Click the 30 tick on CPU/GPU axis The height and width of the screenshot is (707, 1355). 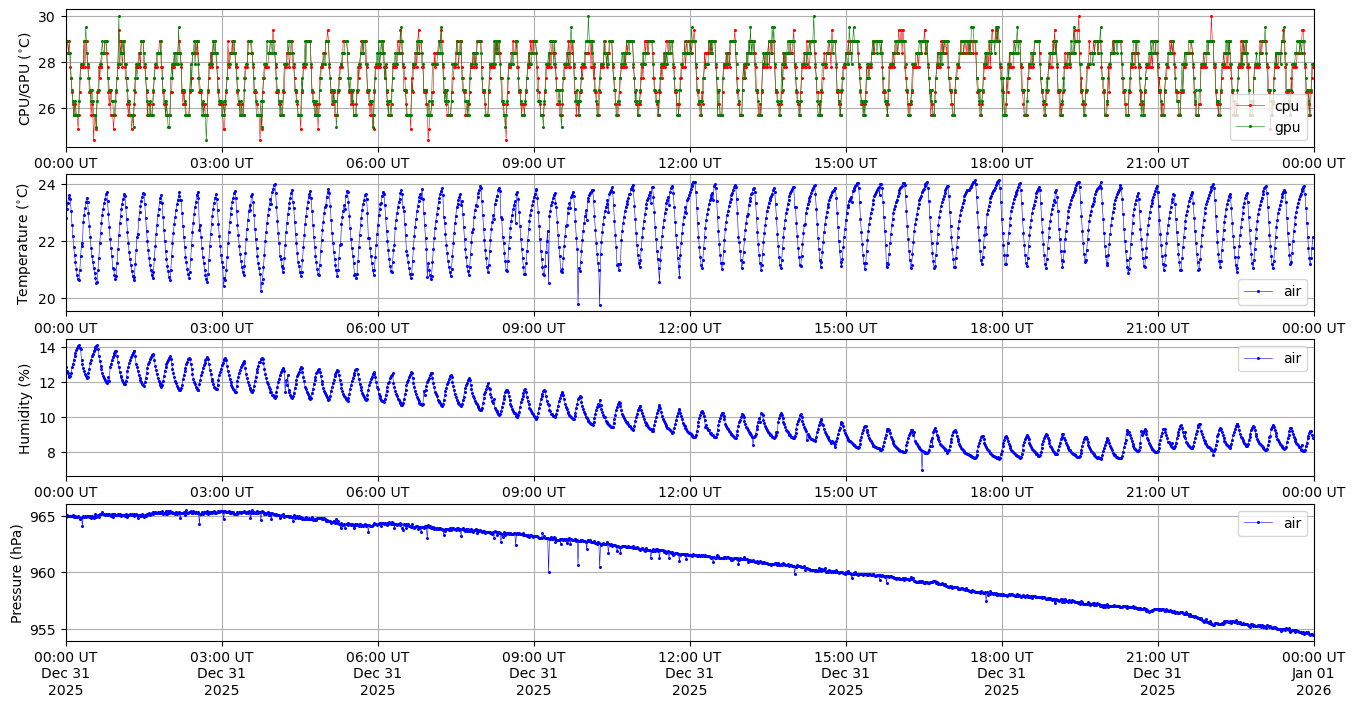tap(46, 16)
